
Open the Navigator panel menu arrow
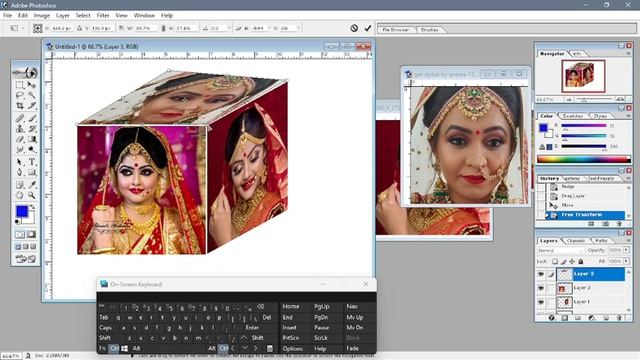pos(629,53)
